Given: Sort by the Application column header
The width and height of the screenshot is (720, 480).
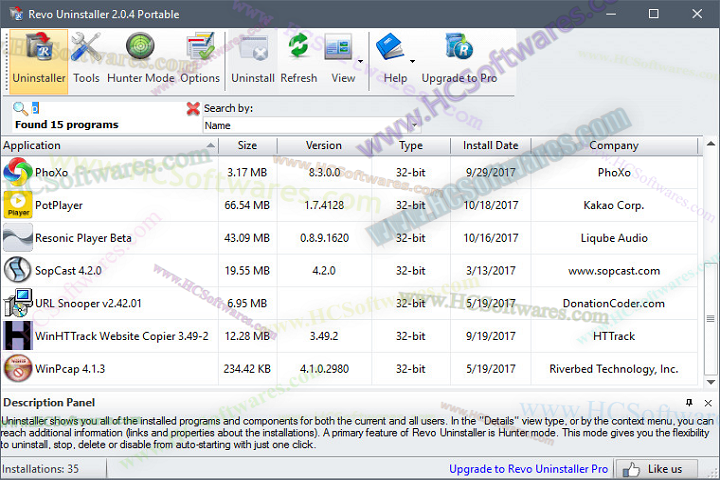Looking at the screenshot, I should 109,146.
